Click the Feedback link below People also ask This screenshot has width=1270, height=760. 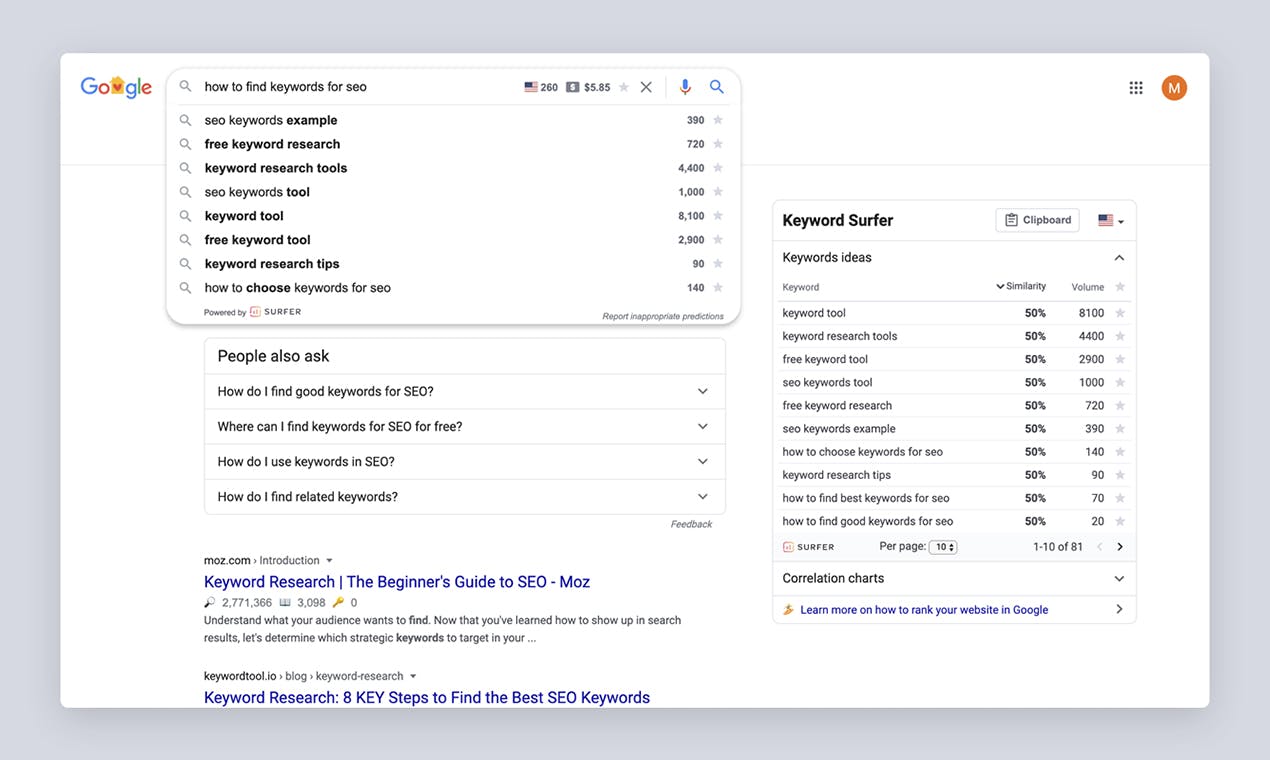click(691, 524)
